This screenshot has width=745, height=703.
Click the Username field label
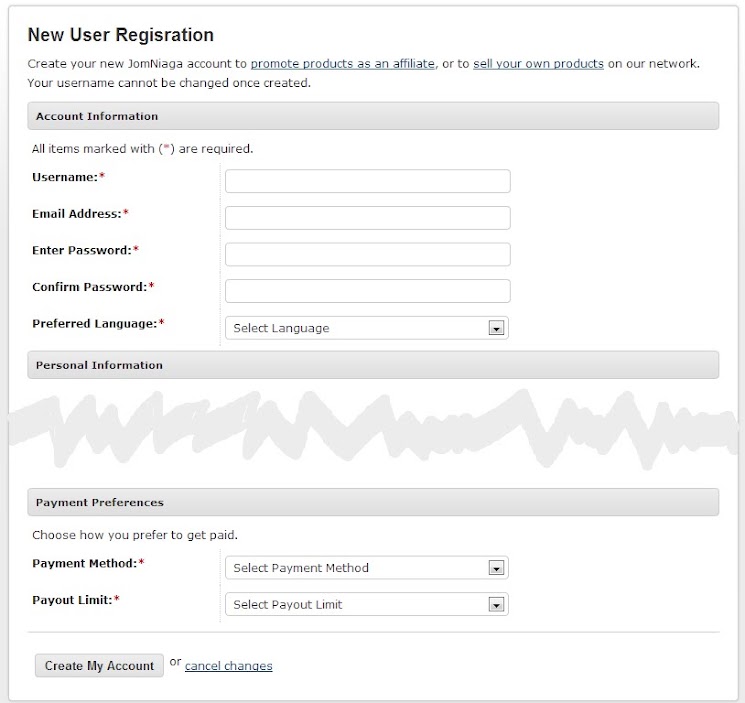(65, 177)
